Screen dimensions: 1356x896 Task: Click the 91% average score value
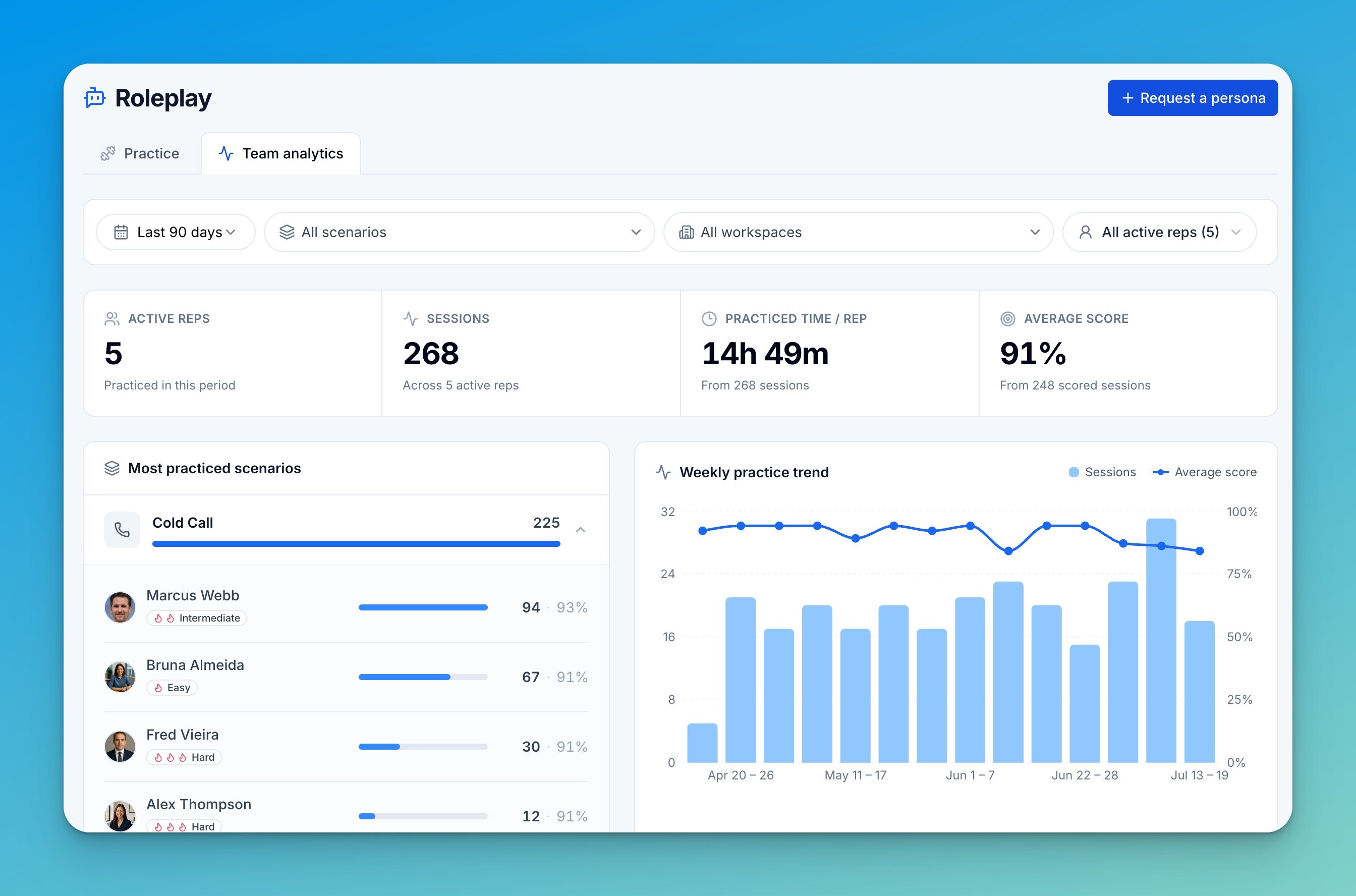[1033, 354]
